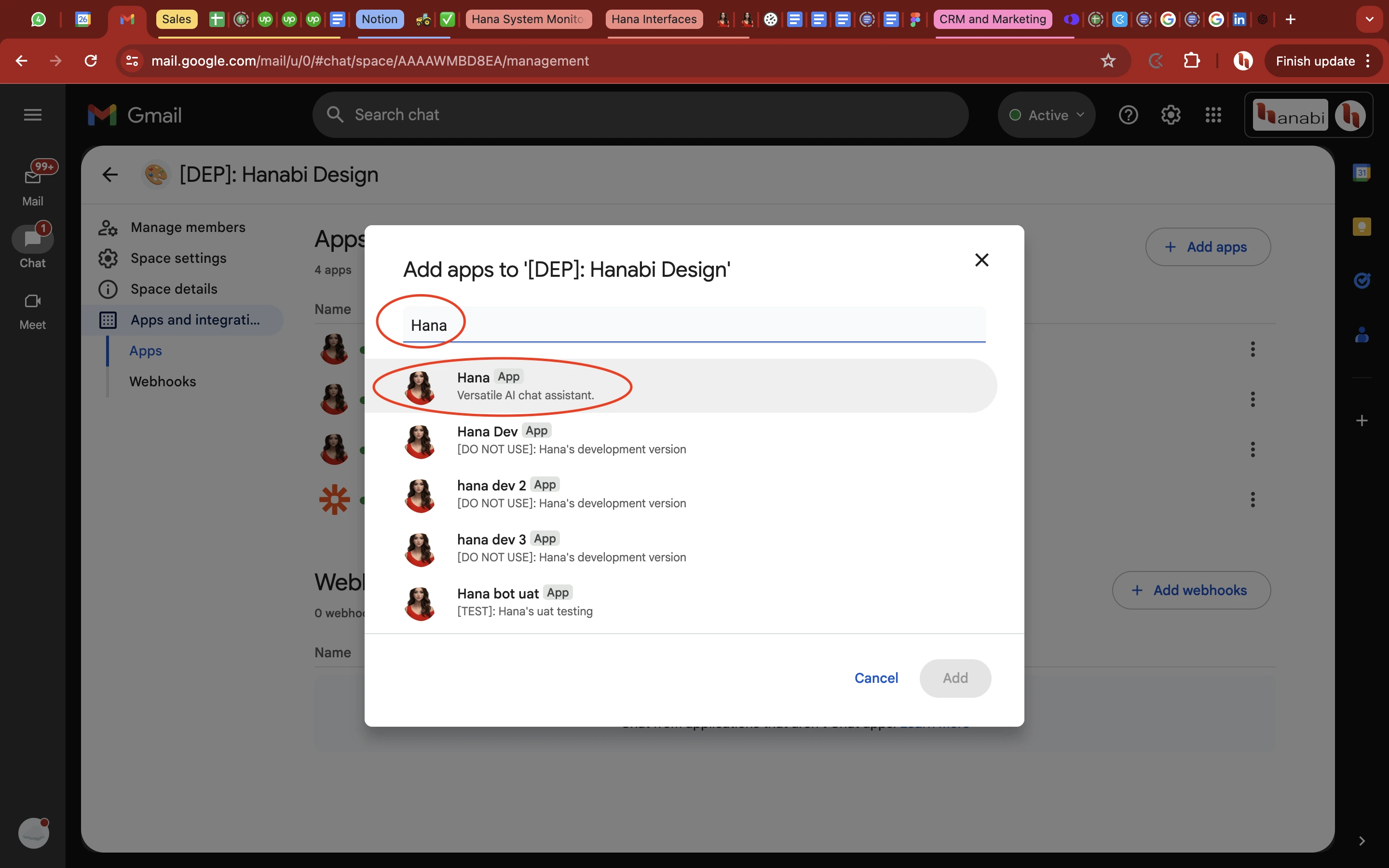The image size is (1389, 868).
Task: Open more options for second app row
Action: pos(1253,399)
